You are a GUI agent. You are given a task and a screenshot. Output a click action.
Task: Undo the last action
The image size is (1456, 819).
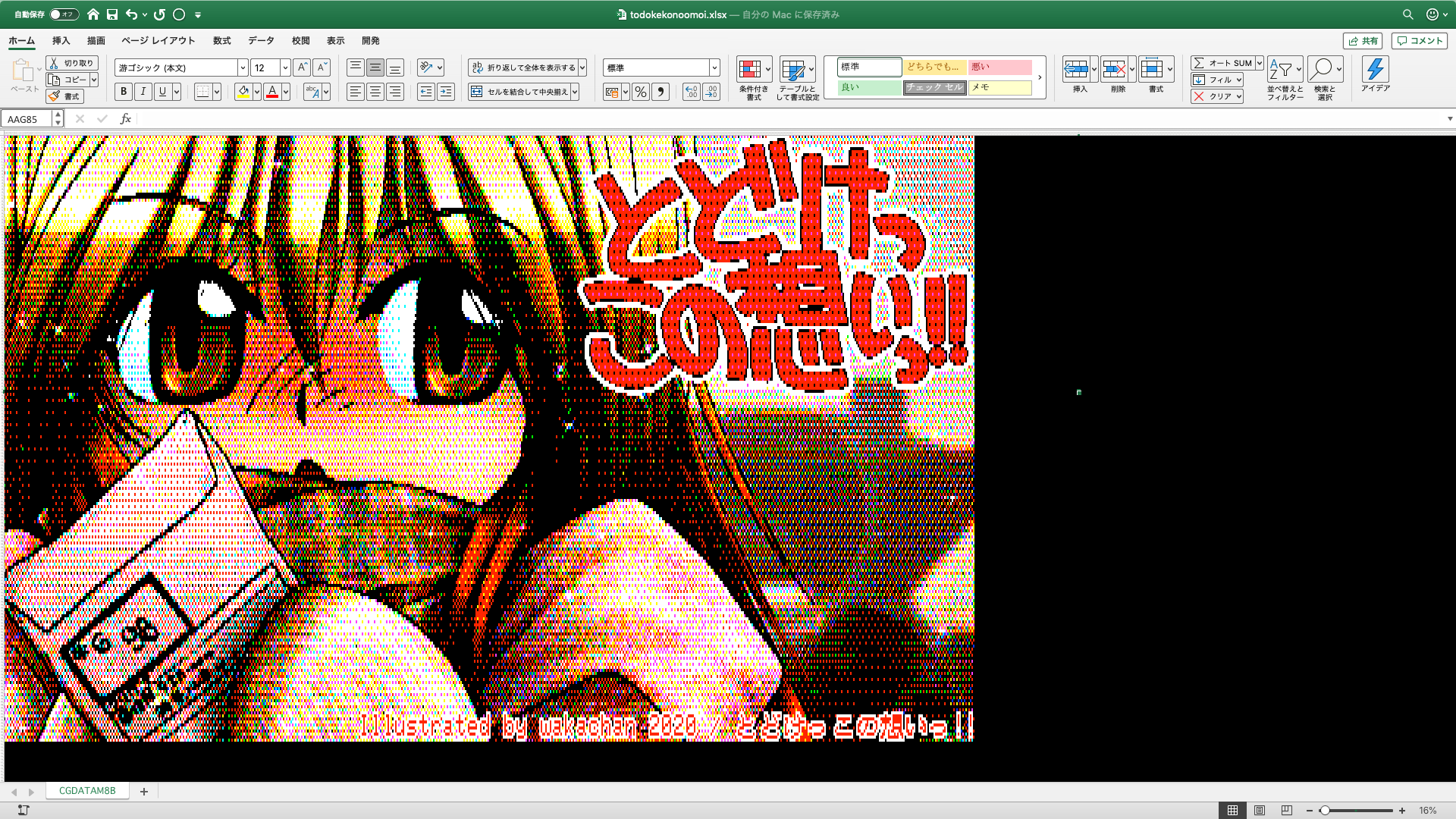pos(132,14)
